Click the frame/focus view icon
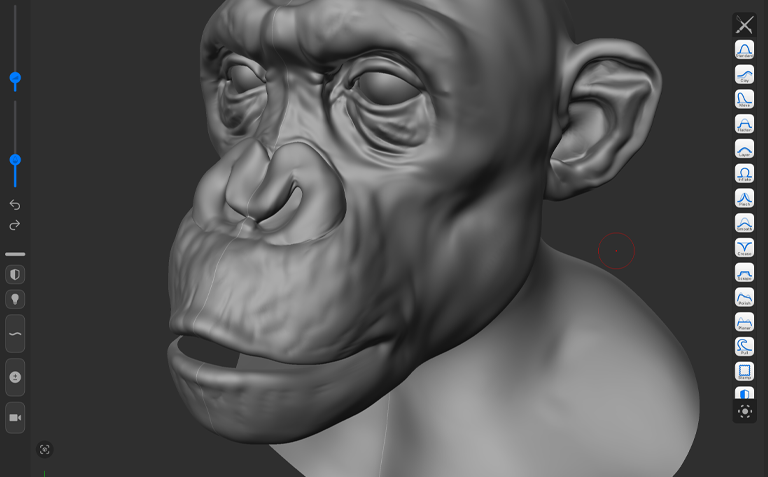Image resolution: width=768 pixels, height=477 pixels. pos(45,450)
